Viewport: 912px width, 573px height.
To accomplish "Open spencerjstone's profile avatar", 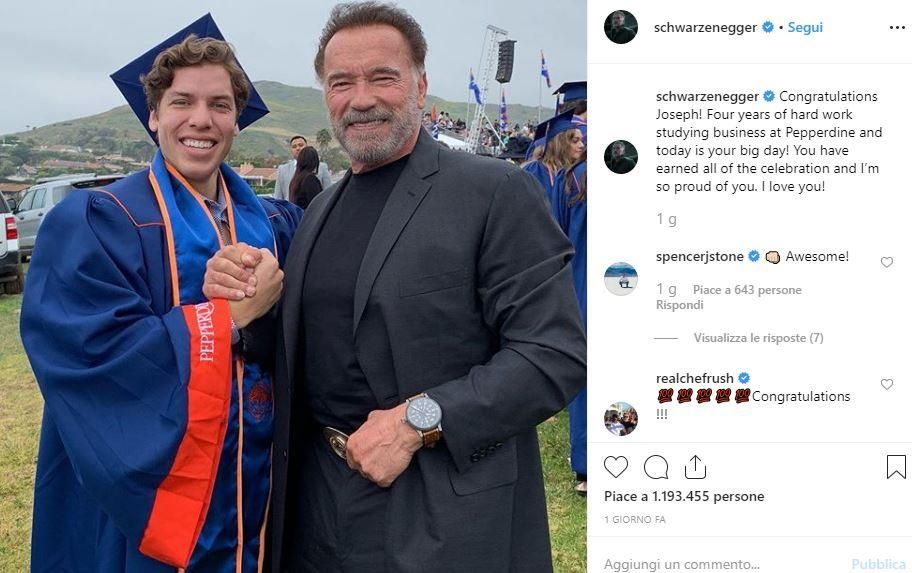I will point(621,279).
